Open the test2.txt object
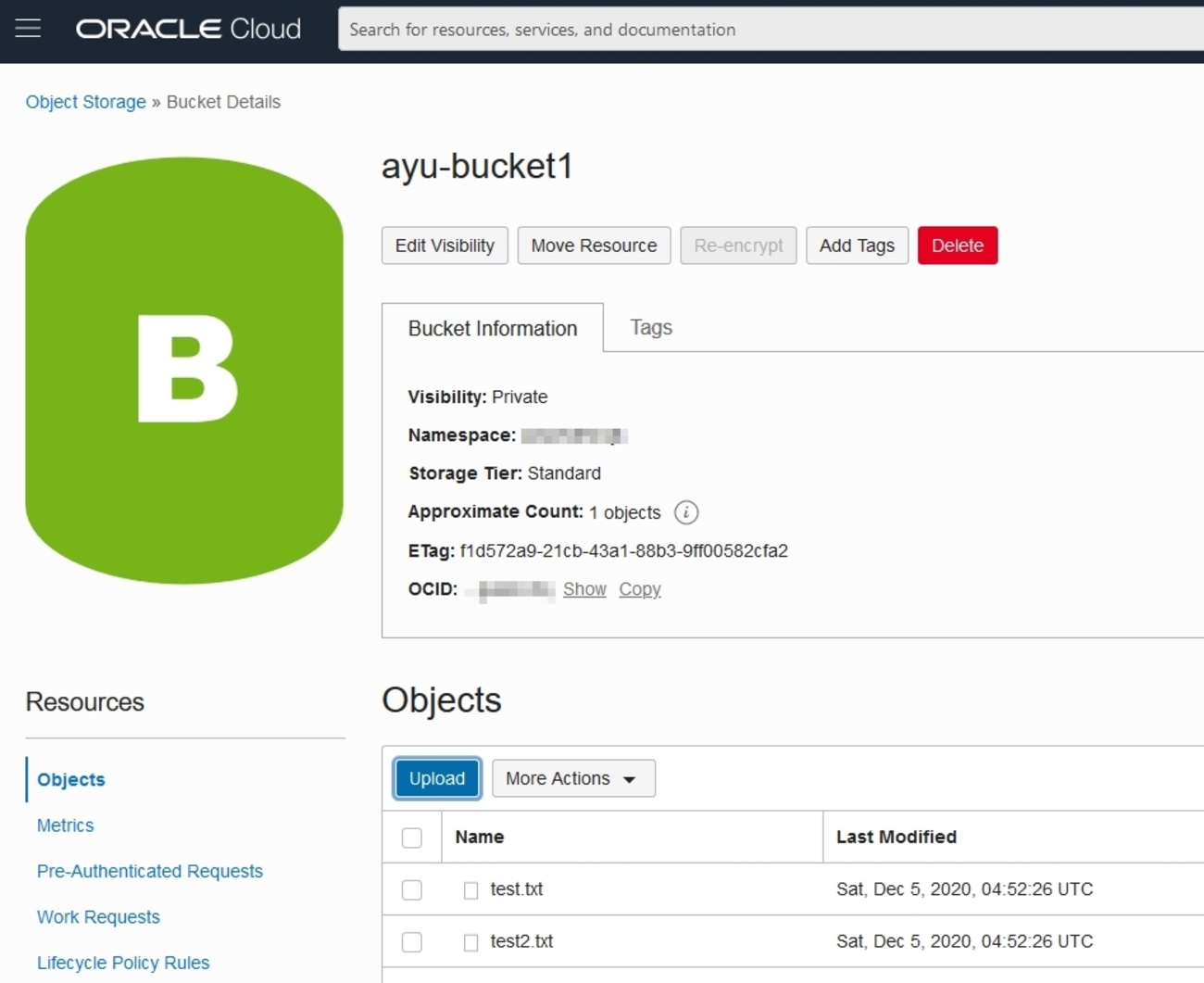 (521, 941)
